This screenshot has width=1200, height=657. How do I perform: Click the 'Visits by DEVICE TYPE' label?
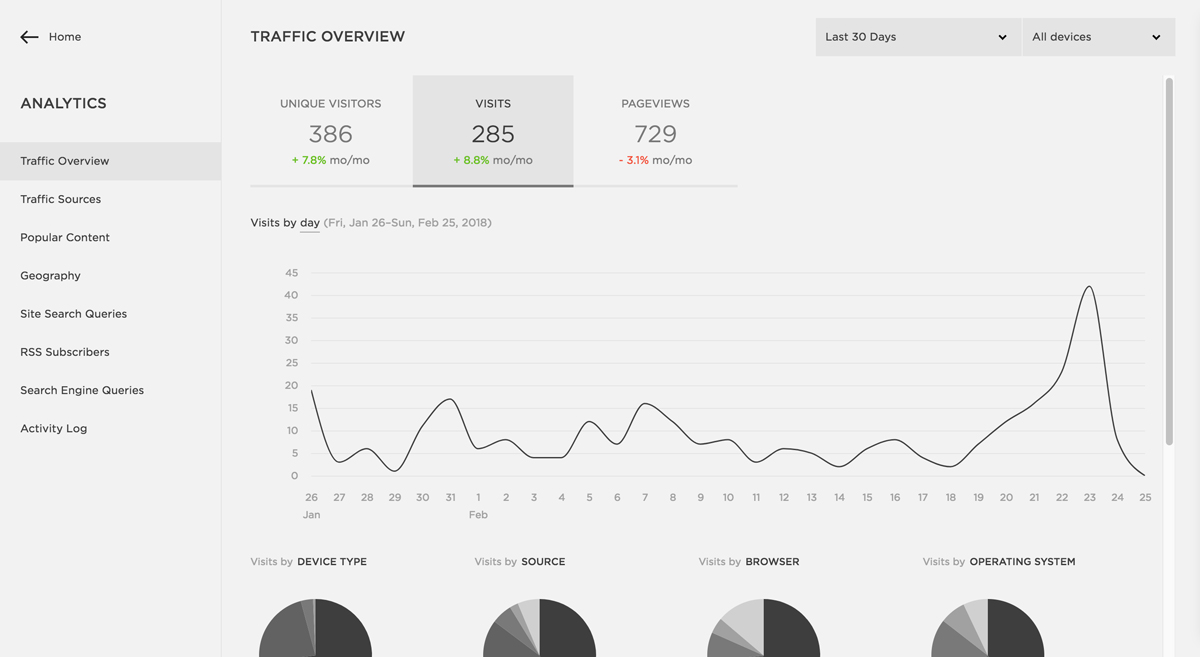309,562
